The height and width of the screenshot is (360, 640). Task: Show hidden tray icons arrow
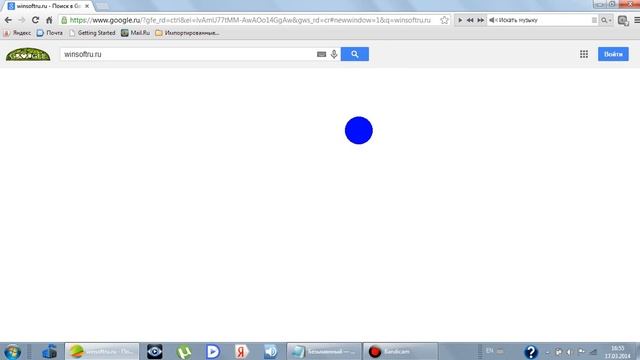(x=547, y=352)
